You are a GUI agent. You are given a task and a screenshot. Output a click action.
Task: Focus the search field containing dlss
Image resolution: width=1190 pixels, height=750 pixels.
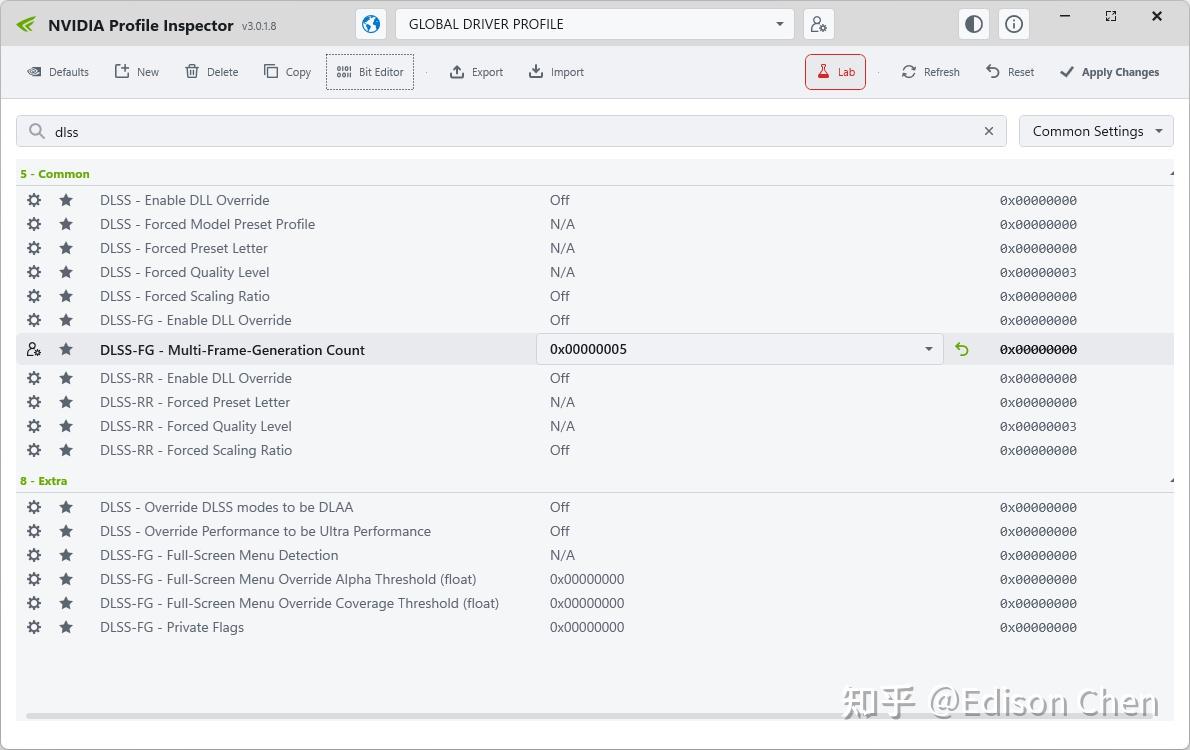pyautogui.click(x=511, y=131)
